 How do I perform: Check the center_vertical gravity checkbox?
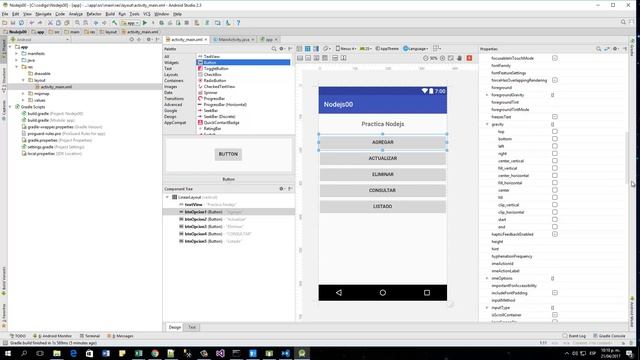[x=555, y=161]
